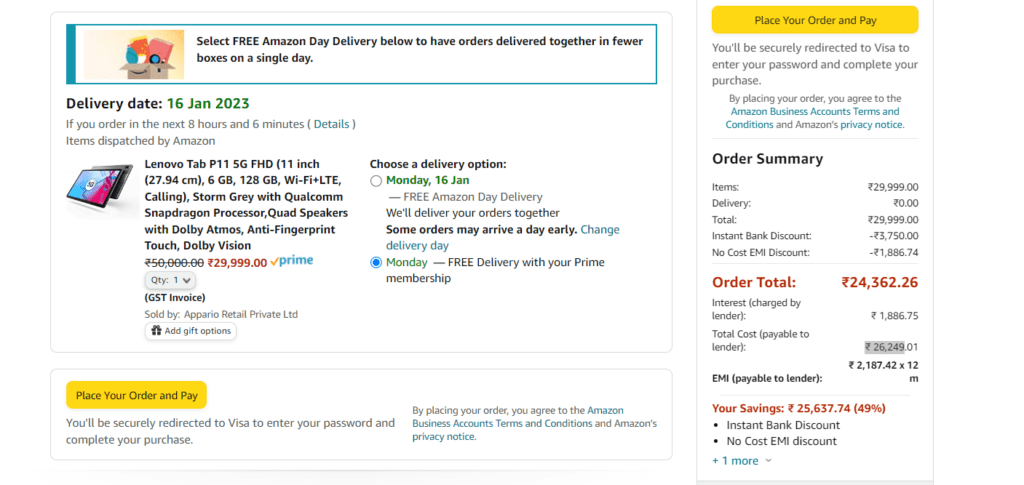This screenshot has height=485, width=1024.
Task: Open the Qty: 1 quantity dropdown
Action: pyautogui.click(x=170, y=280)
